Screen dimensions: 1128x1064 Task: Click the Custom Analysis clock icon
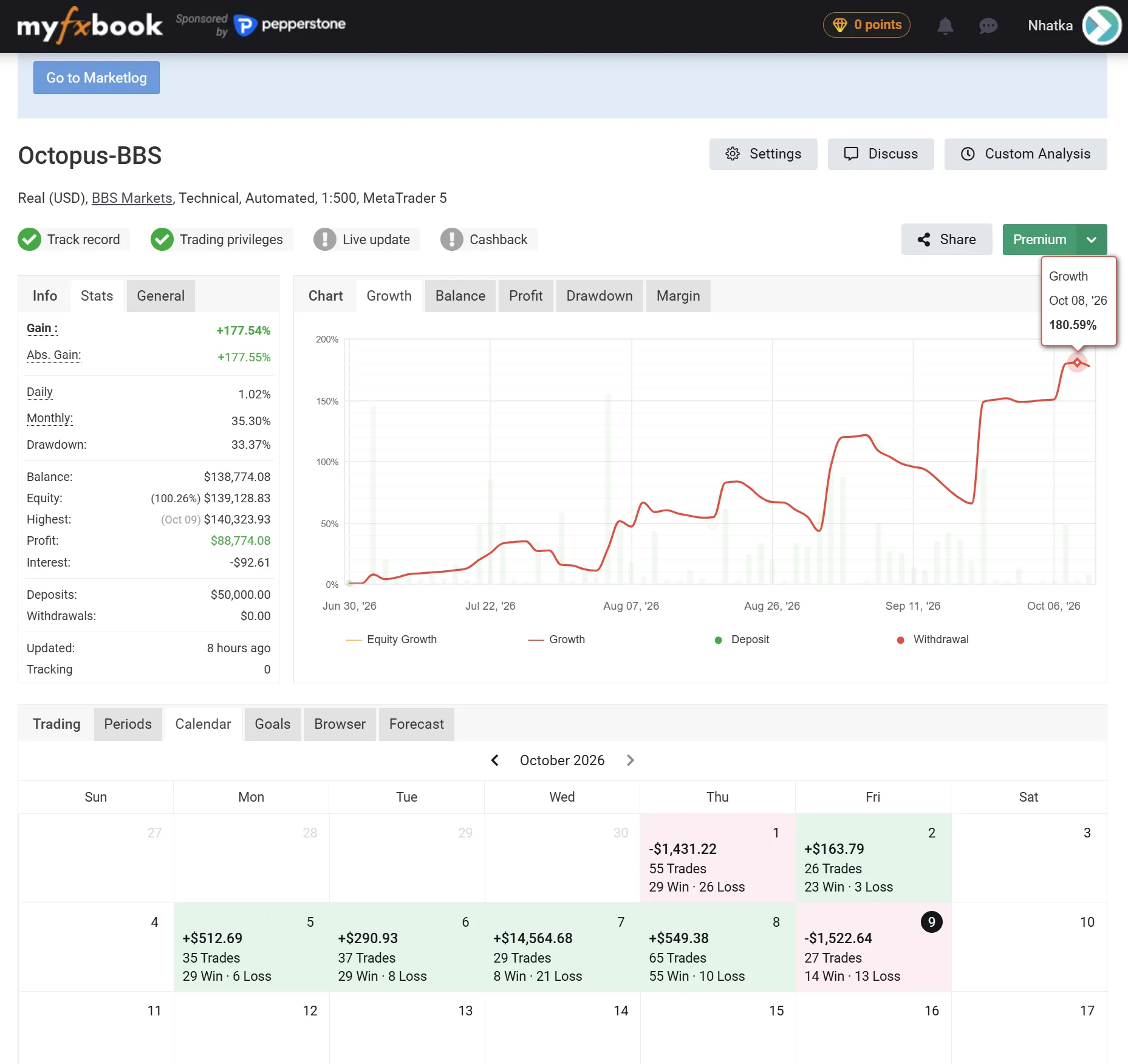[x=968, y=154]
